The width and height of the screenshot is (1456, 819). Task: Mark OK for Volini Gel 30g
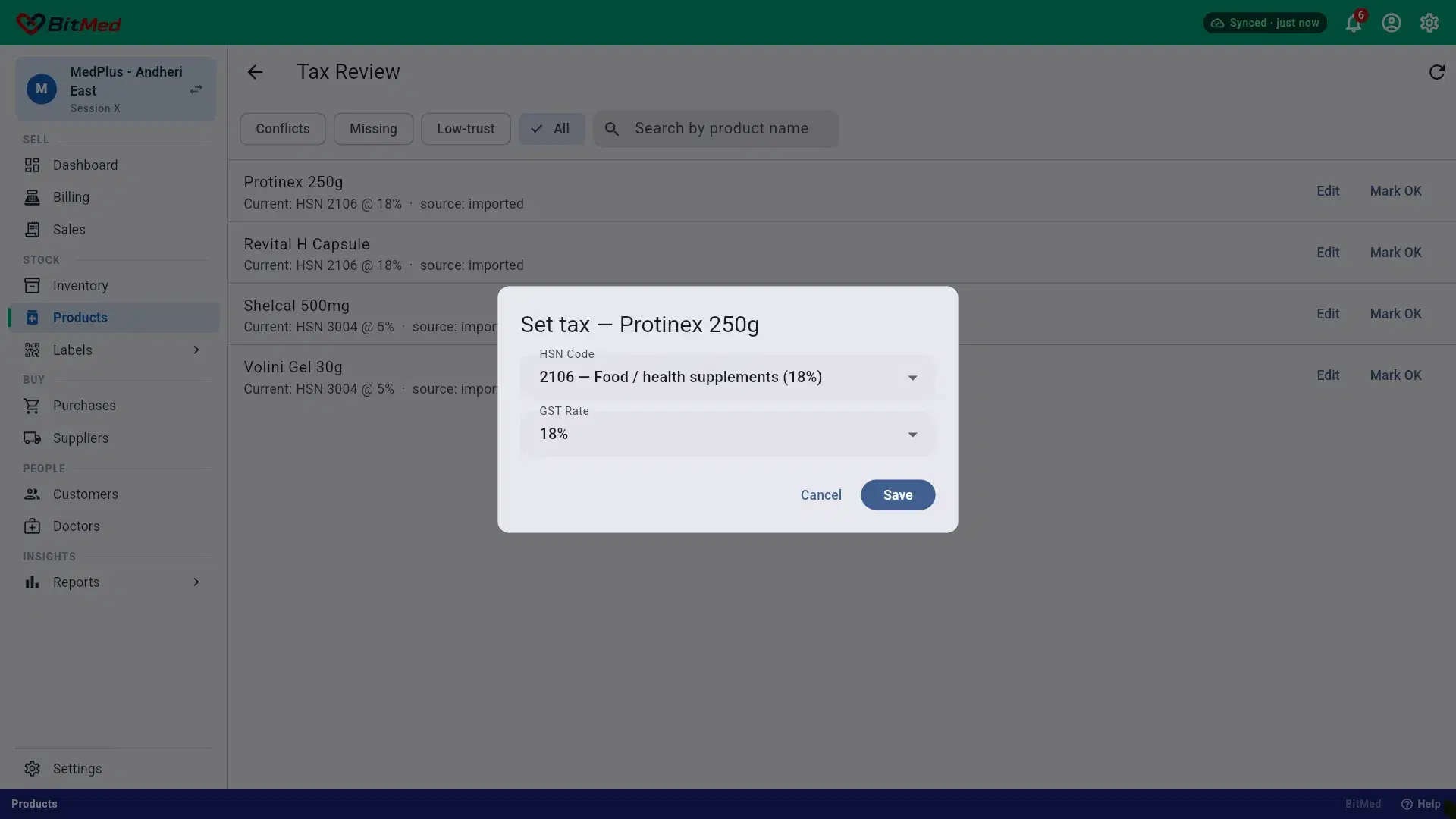click(1395, 375)
